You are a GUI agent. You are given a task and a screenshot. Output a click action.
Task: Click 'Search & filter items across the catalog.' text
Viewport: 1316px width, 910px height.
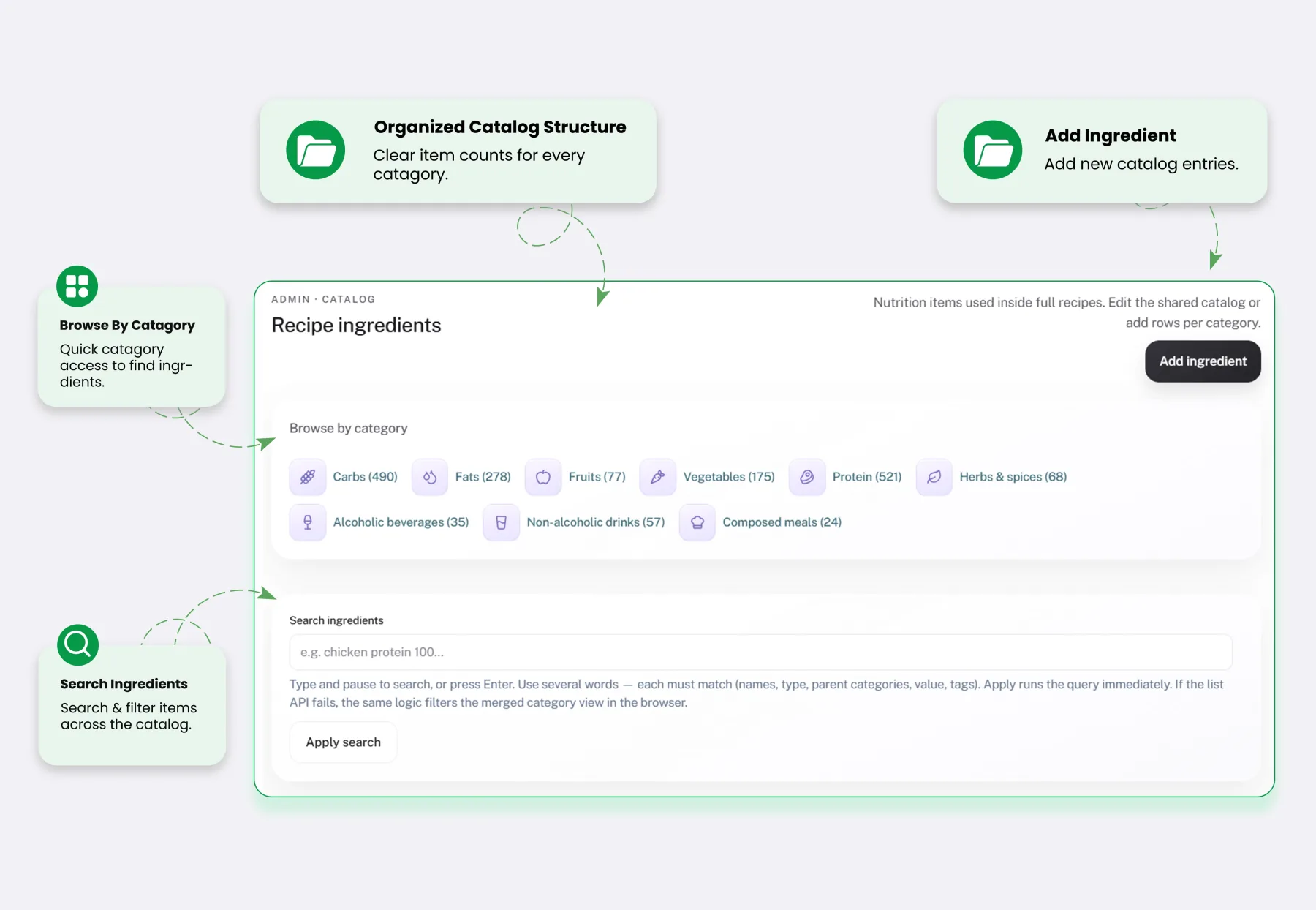click(129, 716)
